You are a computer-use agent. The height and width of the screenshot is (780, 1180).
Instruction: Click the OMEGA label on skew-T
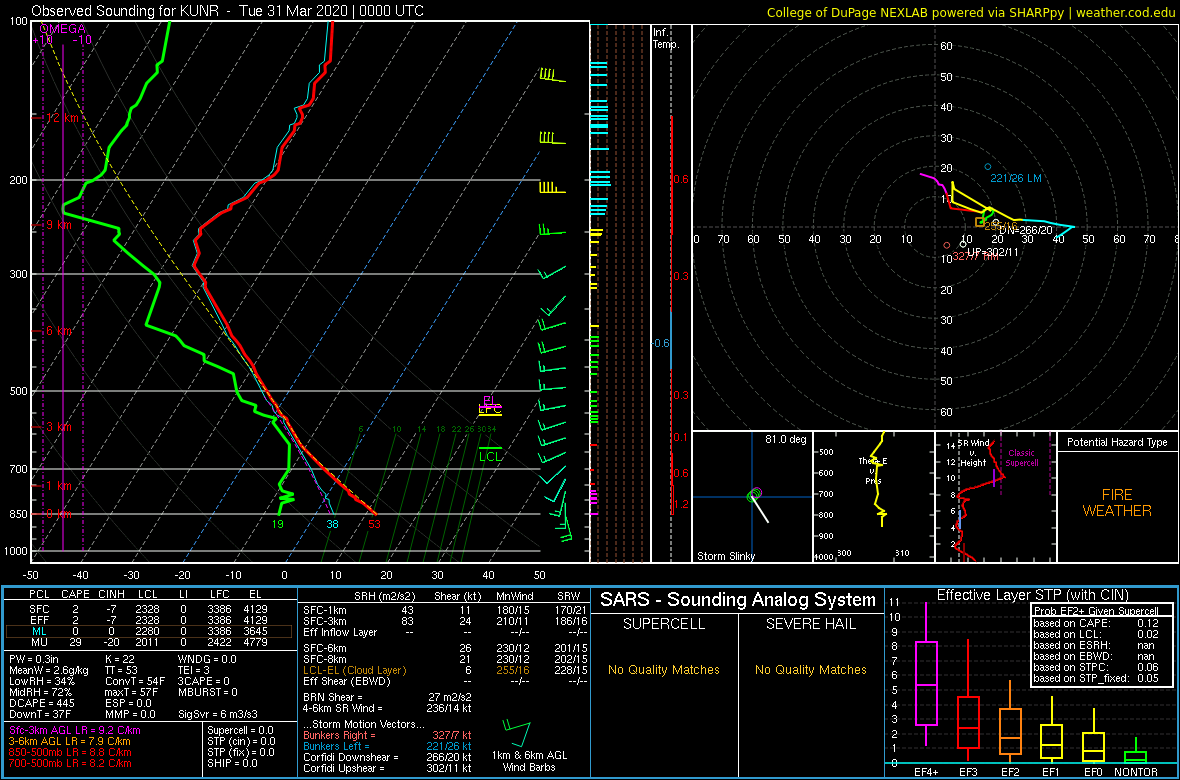point(63,29)
